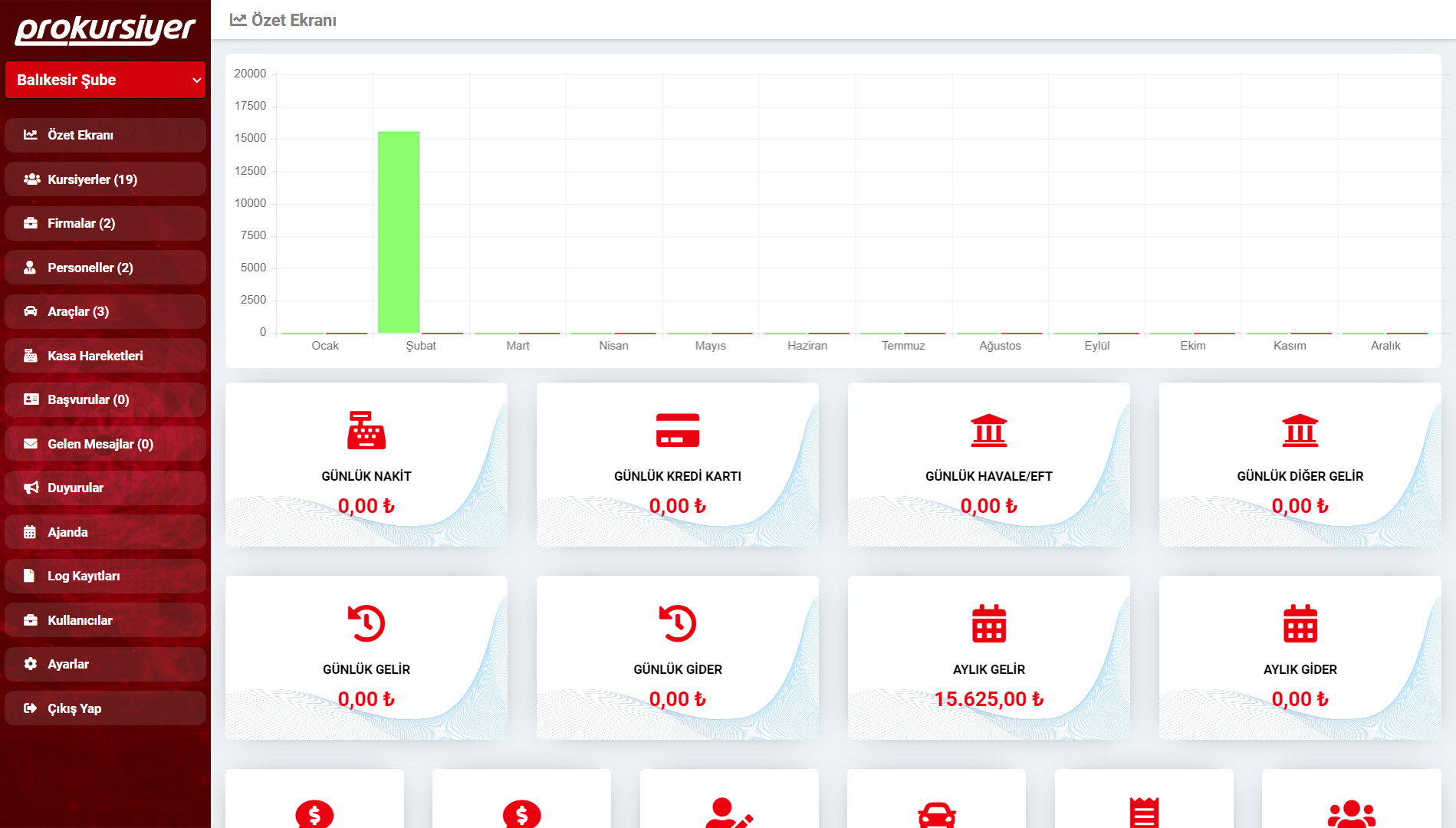Screen dimensions: 1456x828
Task: Click the megaphone icon beside Duyurular
Action: tap(31, 488)
